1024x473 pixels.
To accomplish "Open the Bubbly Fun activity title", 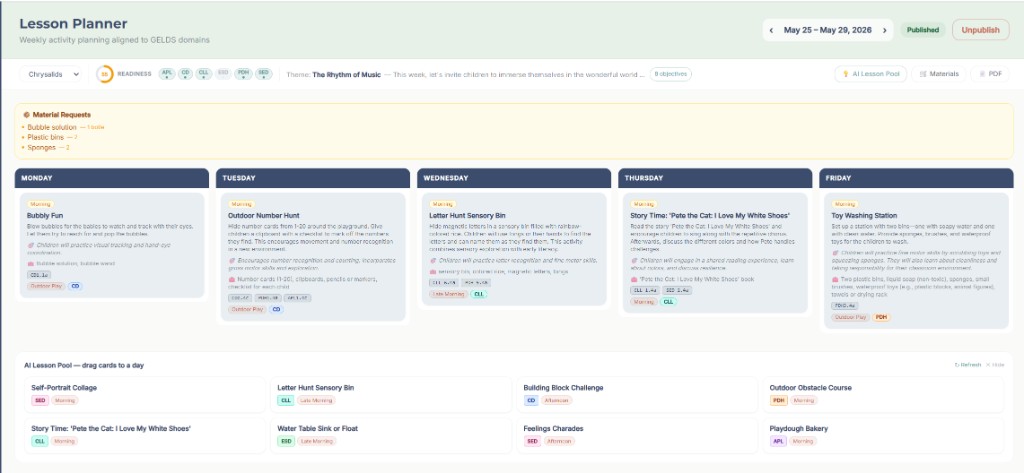I will click(45, 215).
